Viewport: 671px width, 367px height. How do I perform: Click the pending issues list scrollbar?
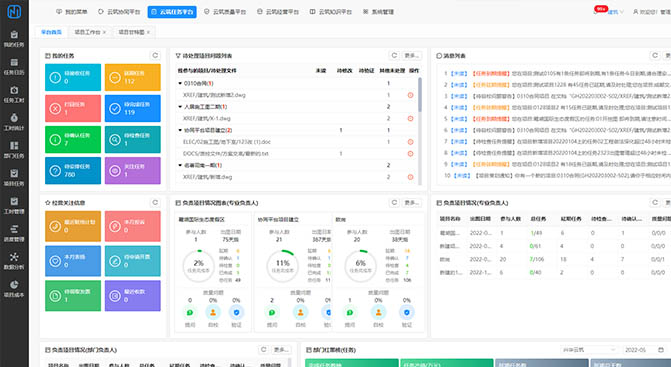[x=420, y=95]
